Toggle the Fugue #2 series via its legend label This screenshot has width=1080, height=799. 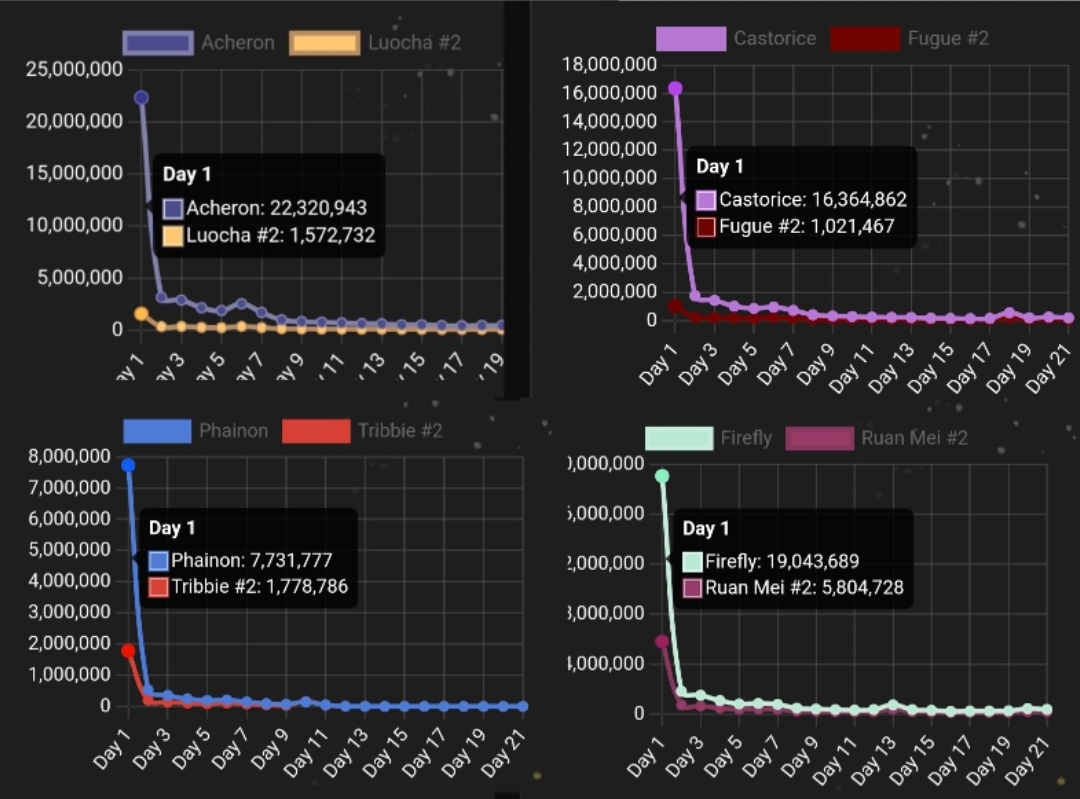click(948, 39)
